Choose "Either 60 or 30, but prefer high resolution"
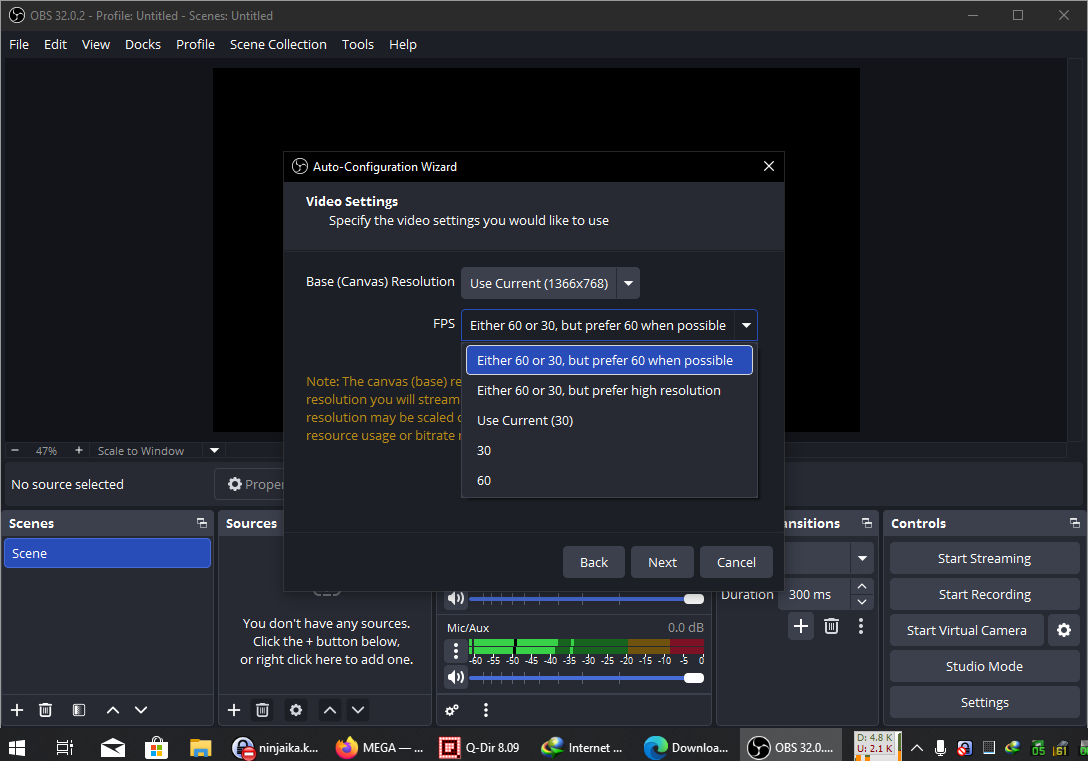The image size is (1088, 761). point(598,390)
